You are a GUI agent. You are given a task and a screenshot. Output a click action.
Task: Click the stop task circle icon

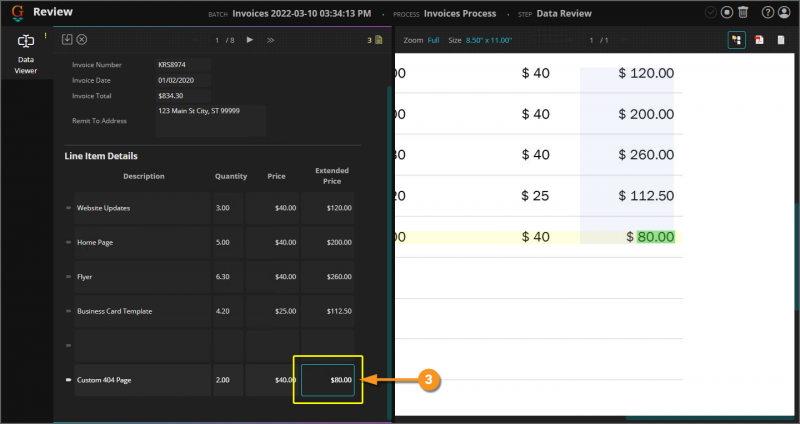tap(727, 12)
